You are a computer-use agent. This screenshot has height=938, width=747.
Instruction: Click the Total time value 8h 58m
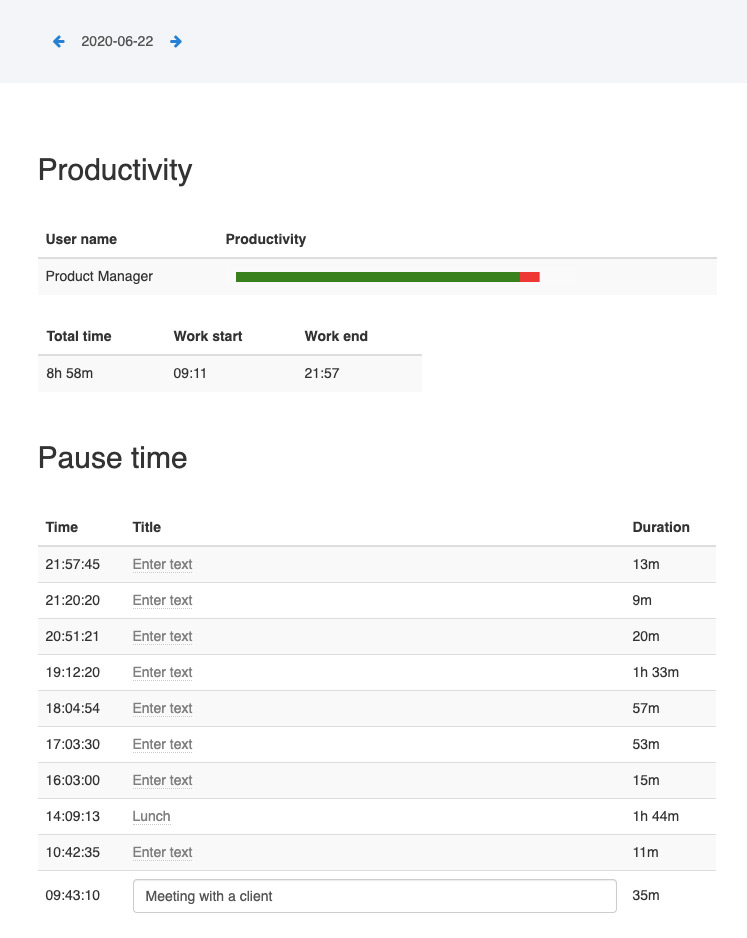click(x=69, y=373)
